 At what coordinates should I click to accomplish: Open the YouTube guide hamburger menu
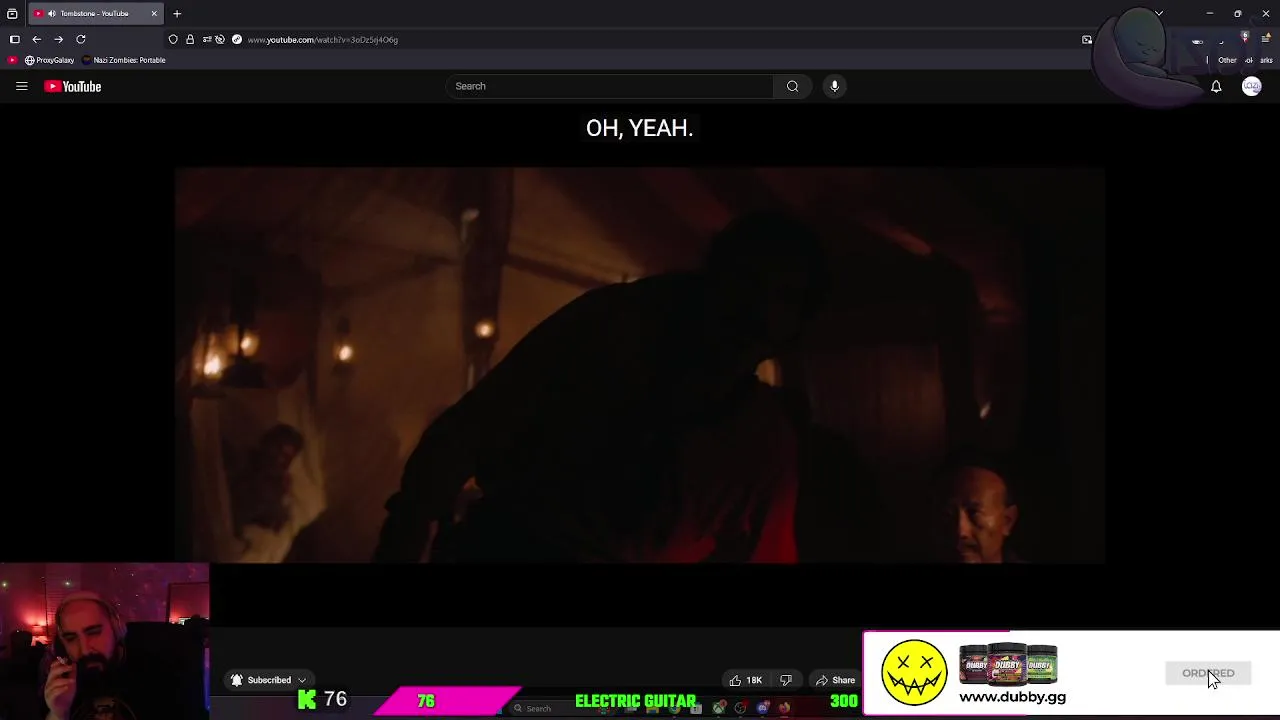[x=21, y=86]
